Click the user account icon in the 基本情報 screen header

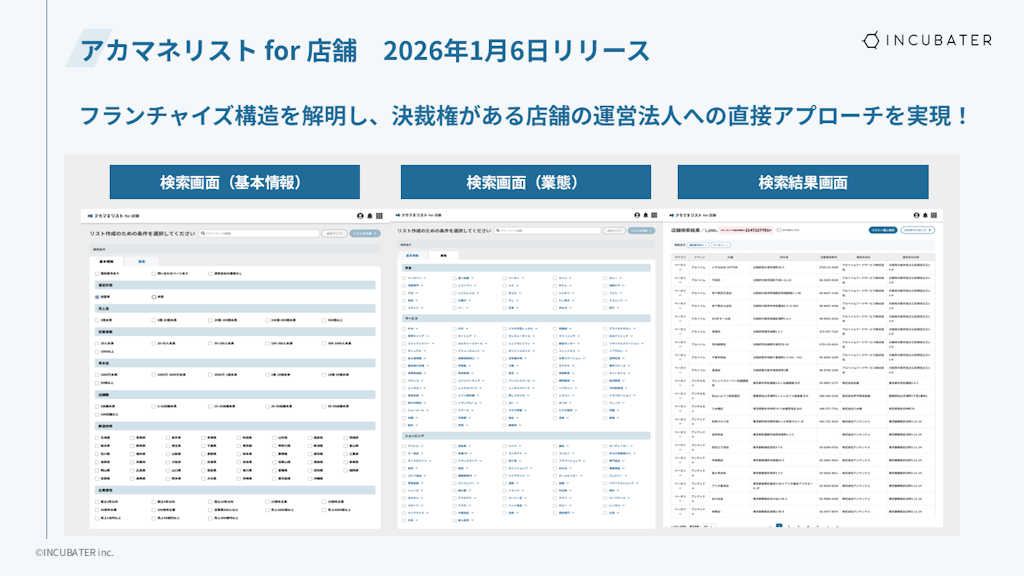point(360,216)
